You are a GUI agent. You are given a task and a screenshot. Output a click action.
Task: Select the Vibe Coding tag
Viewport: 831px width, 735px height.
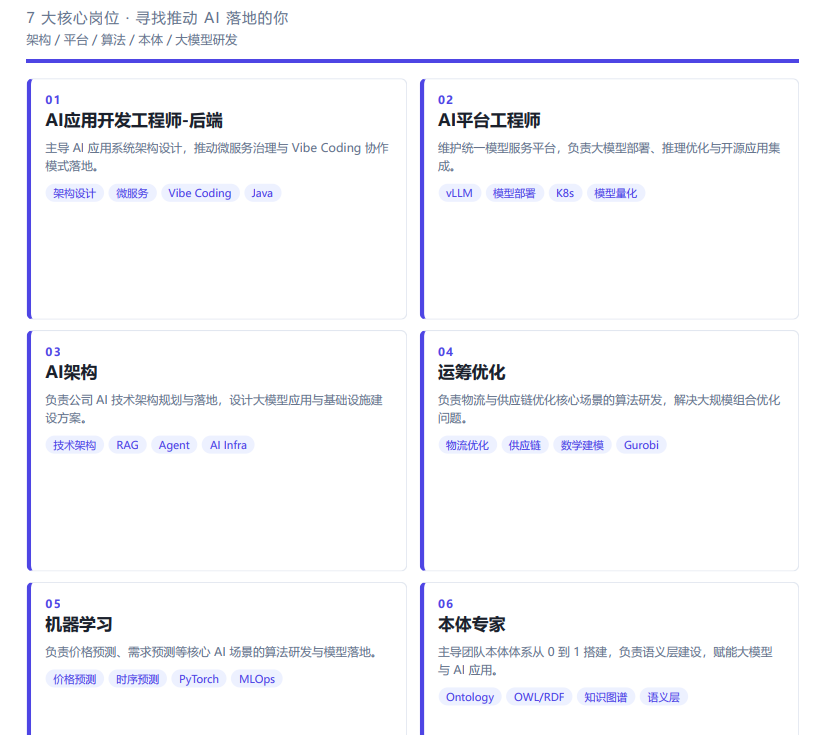pos(200,193)
